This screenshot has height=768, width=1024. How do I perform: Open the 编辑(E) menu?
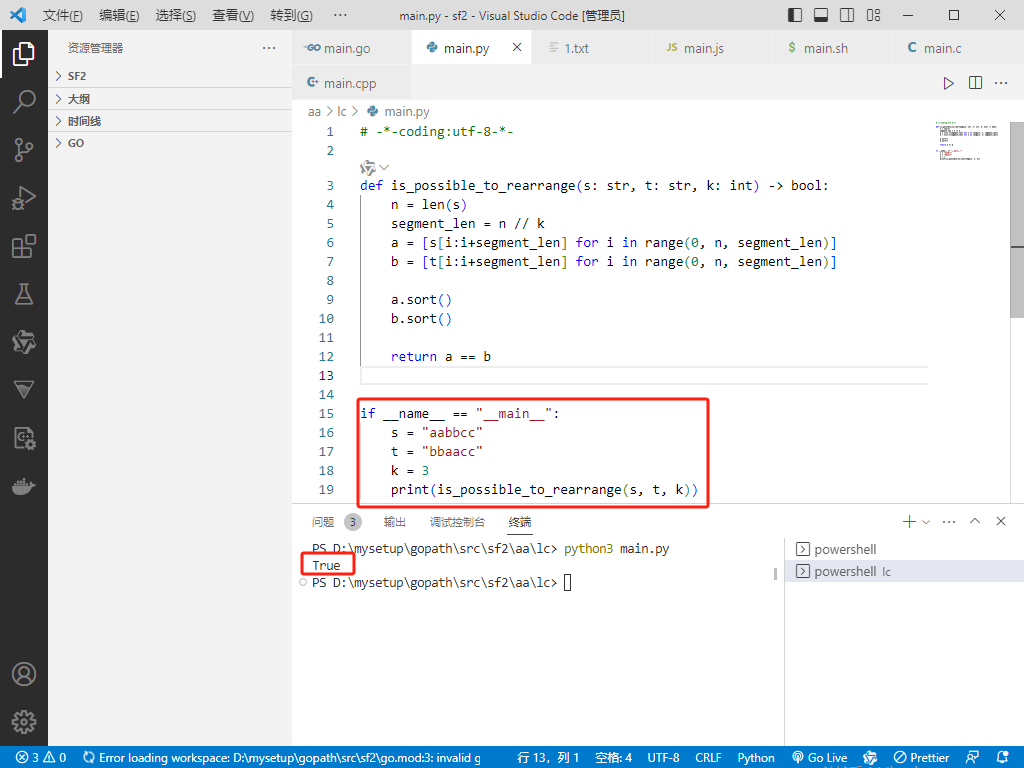(x=119, y=15)
